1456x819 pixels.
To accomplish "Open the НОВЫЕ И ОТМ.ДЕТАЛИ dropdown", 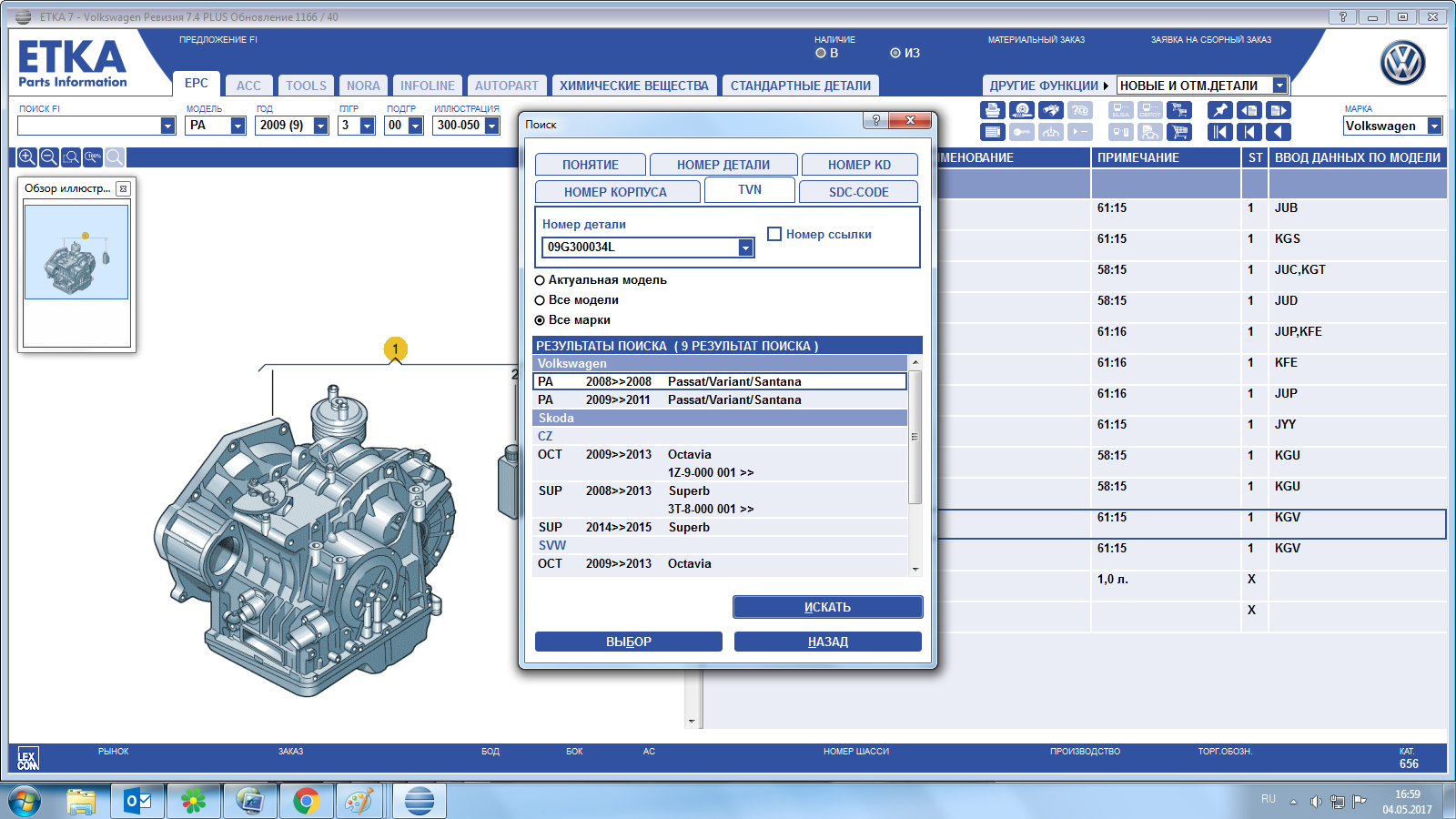I will click(1279, 85).
